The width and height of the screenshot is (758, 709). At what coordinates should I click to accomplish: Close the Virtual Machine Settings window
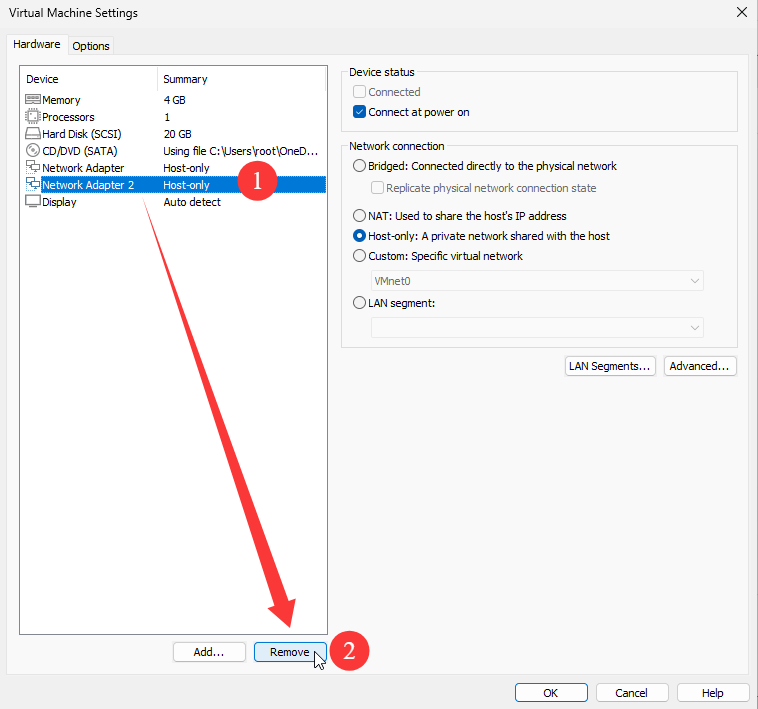[x=741, y=13]
